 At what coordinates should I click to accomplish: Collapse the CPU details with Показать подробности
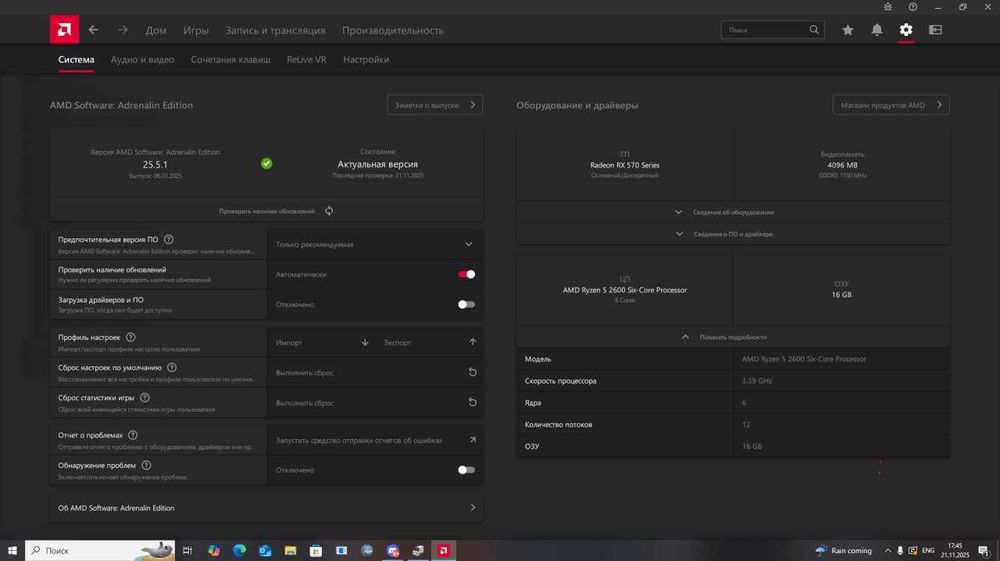coord(733,337)
